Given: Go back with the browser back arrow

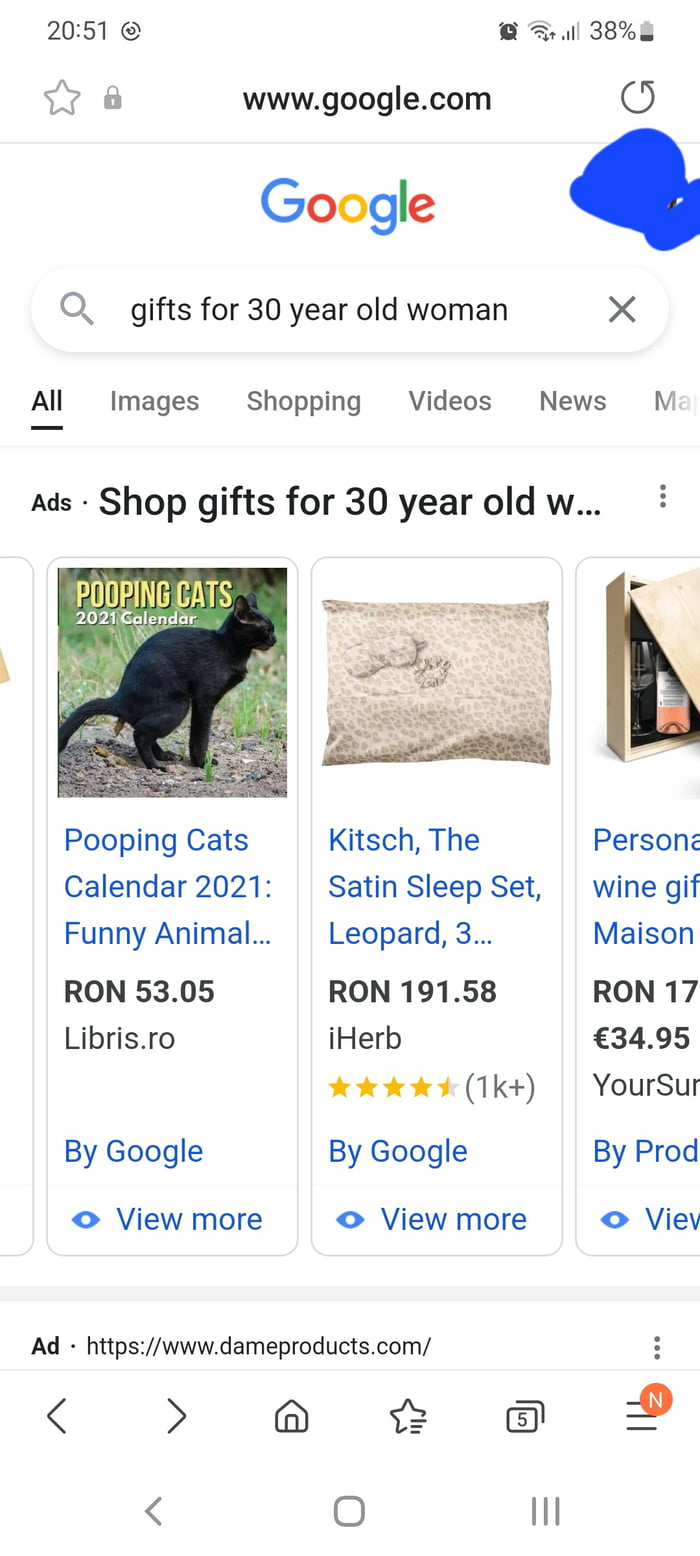Looking at the screenshot, I should (x=57, y=1415).
